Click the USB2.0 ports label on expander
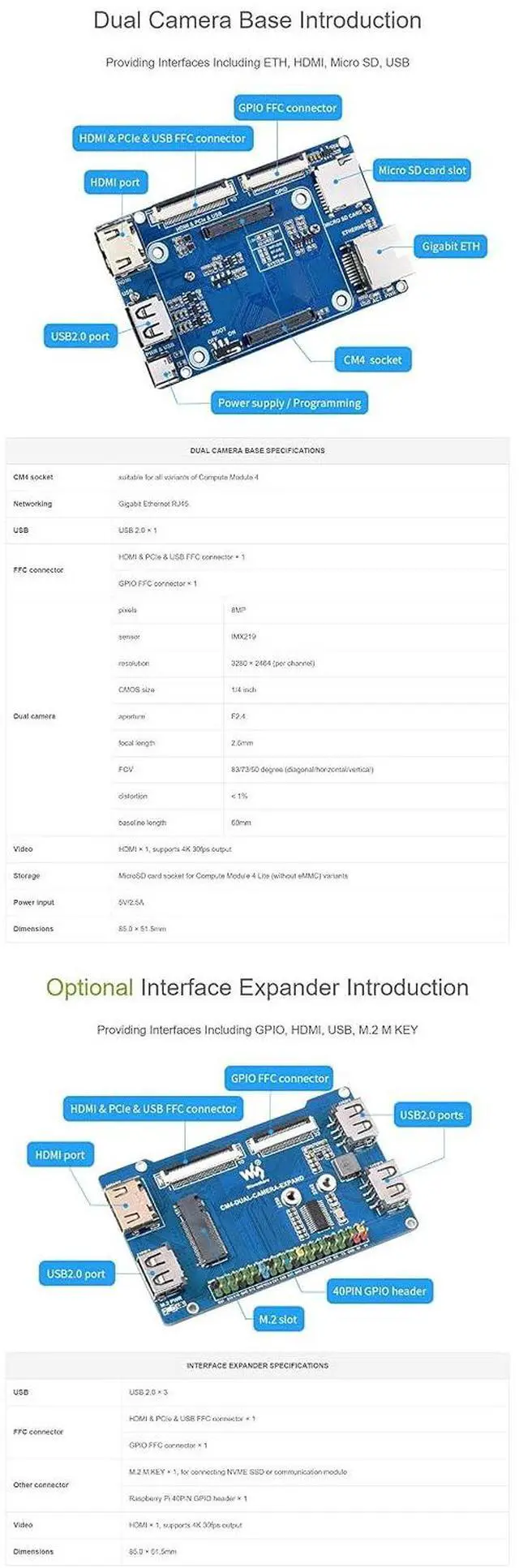519x1568 pixels. pos(431,1115)
